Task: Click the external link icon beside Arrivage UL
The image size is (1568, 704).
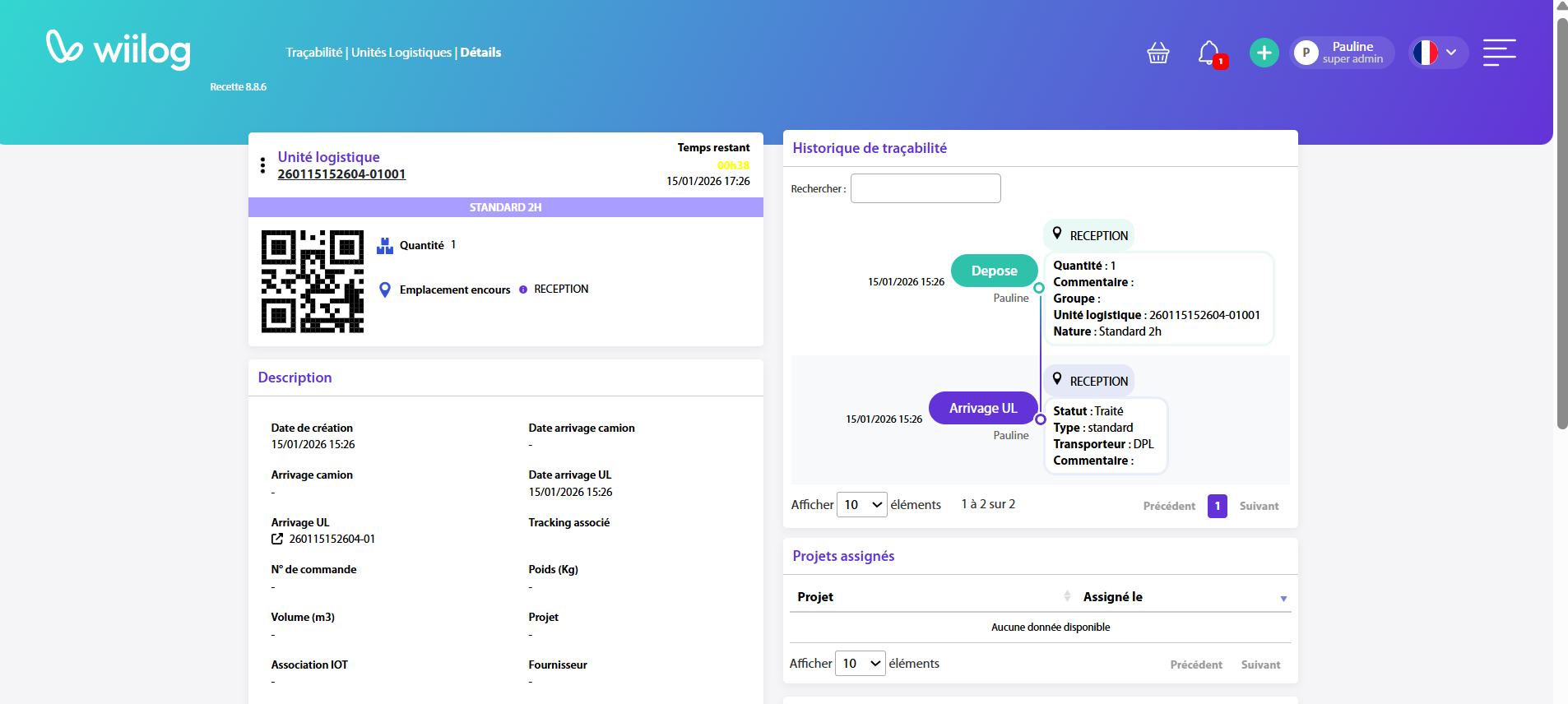Action: tap(277, 540)
